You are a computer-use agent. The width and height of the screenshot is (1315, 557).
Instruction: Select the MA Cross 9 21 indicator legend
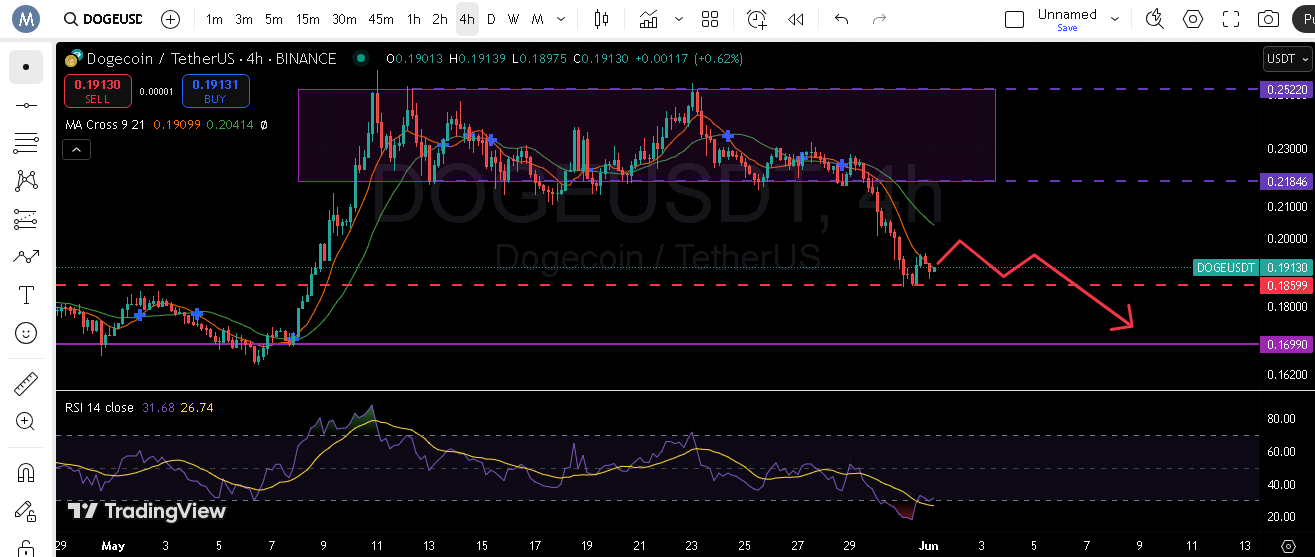(x=107, y=125)
